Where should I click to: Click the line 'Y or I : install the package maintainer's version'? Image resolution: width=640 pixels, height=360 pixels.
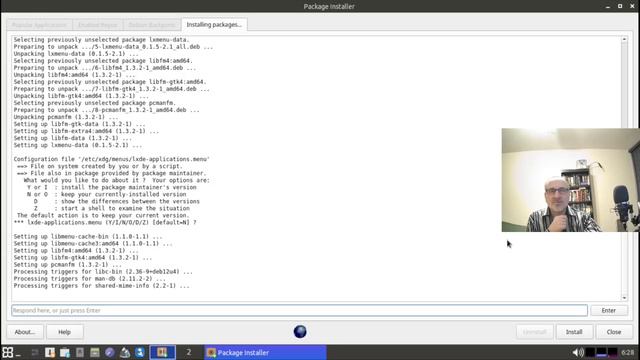(x=111, y=187)
